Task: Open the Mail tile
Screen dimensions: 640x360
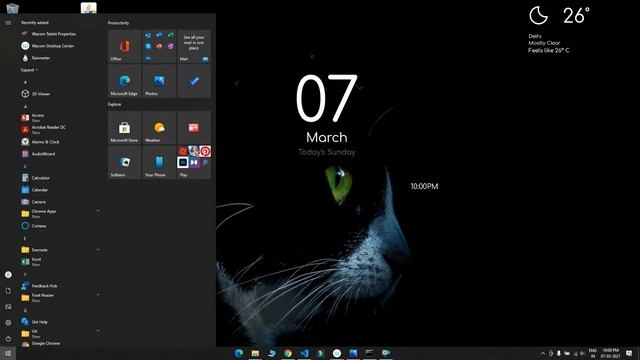Action: [194, 46]
